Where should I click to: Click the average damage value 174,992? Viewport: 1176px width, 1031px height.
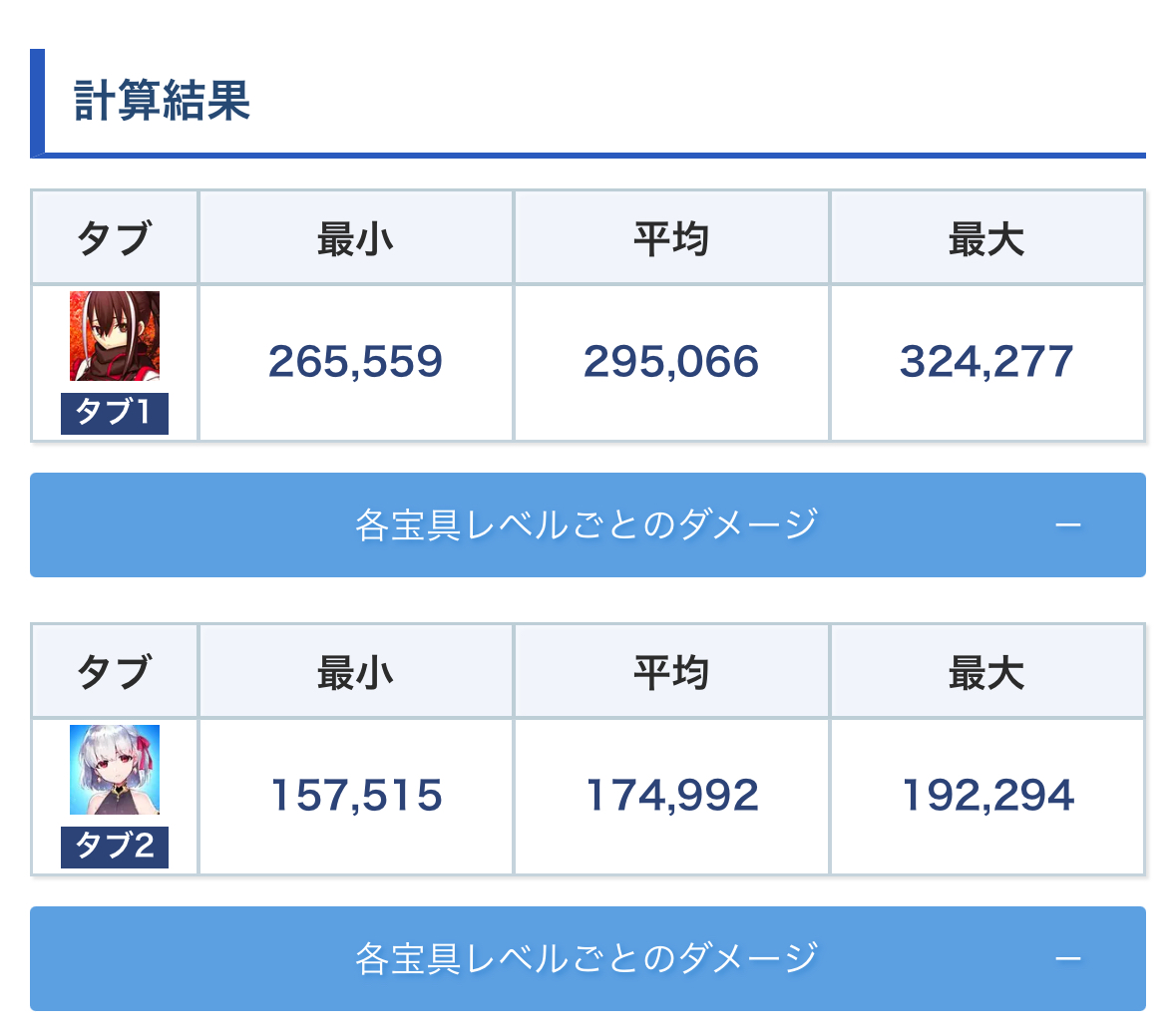point(671,796)
